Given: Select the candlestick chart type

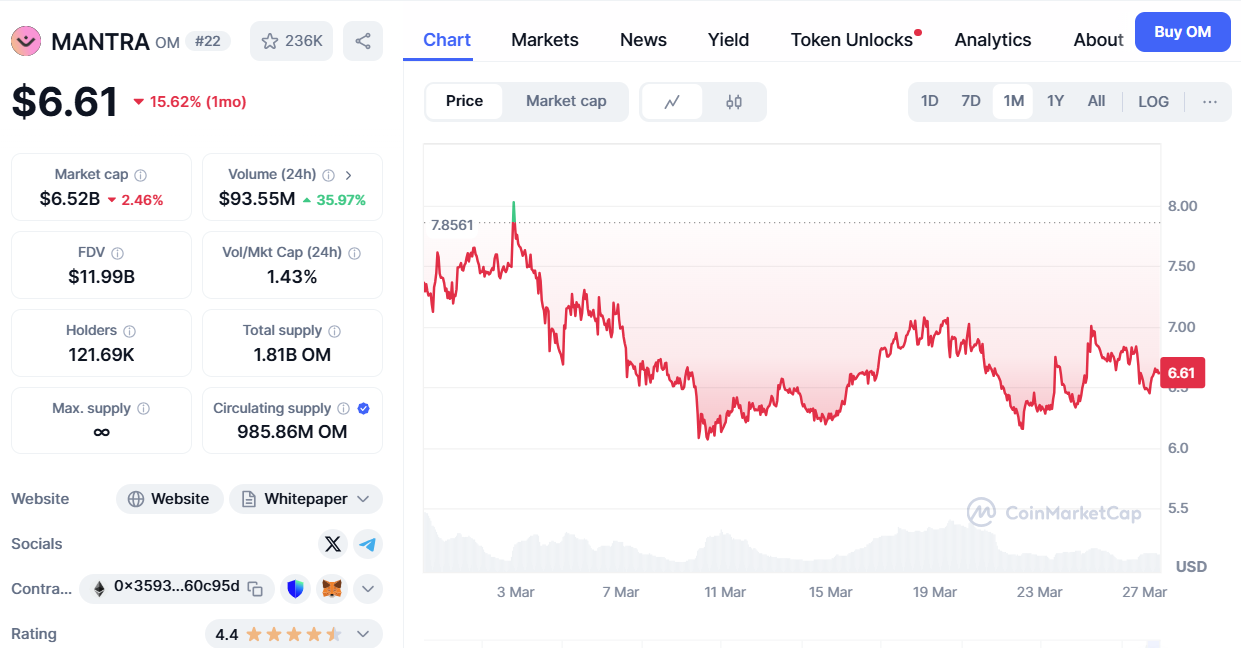Looking at the screenshot, I should 734,101.
